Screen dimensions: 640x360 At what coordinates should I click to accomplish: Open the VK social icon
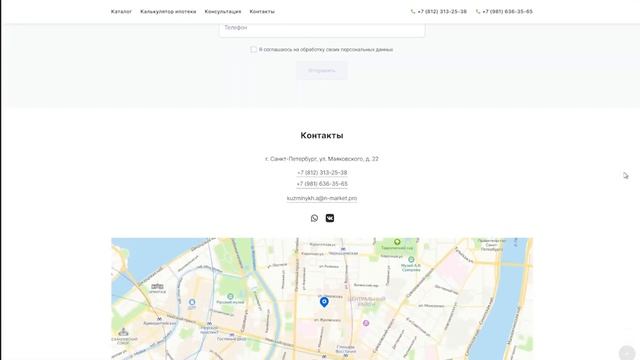point(330,218)
